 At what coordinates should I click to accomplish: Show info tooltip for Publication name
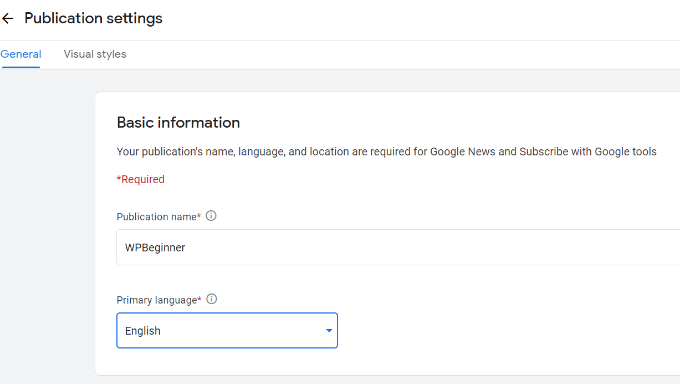pyautogui.click(x=211, y=216)
